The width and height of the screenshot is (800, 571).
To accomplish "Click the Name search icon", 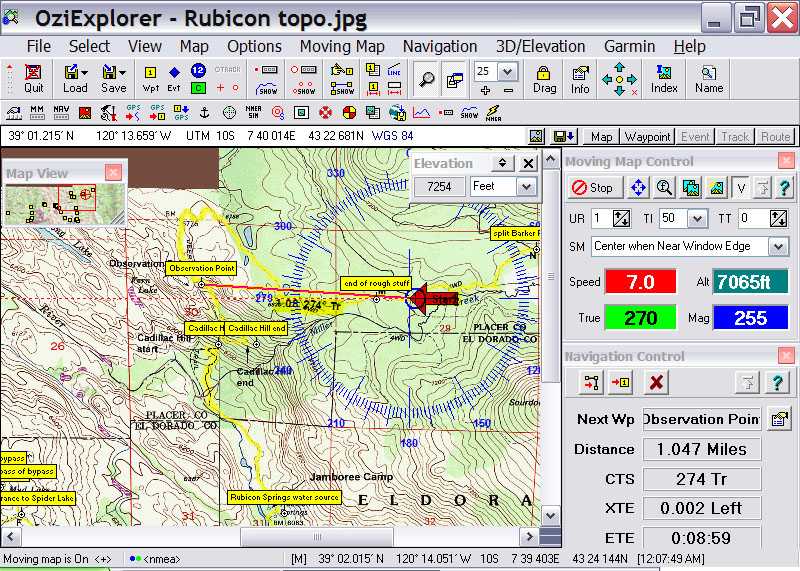I will pyautogui.click(x=709, y=79).
